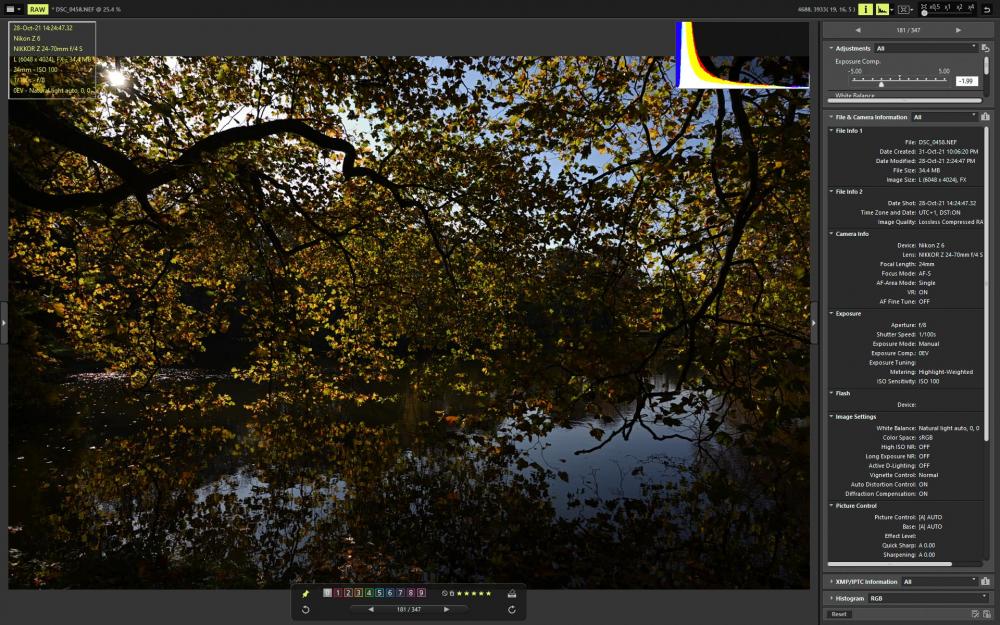Click the edit icon next to Reset

point(975,614)
